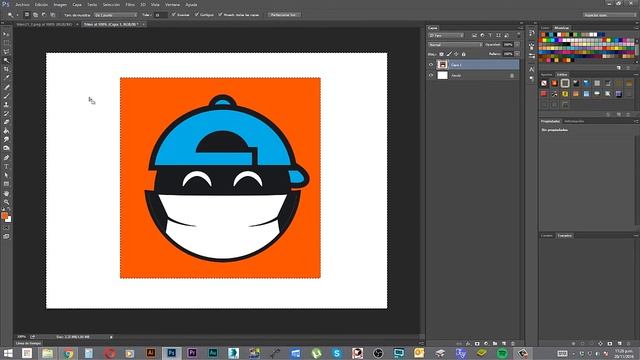Filter layers by type (T) icon

490,36
